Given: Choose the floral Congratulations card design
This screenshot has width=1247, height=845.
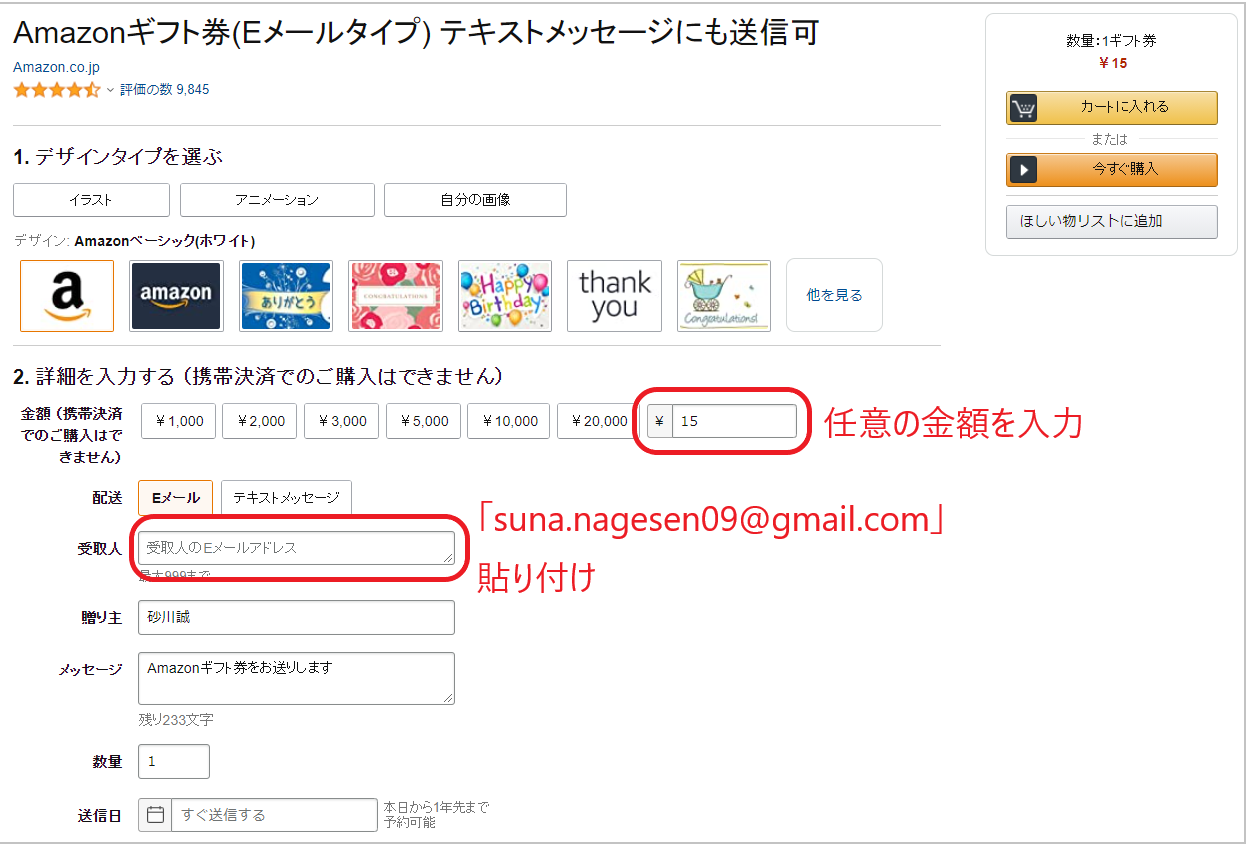Looking at the screenshot, I should coord(395,296).
